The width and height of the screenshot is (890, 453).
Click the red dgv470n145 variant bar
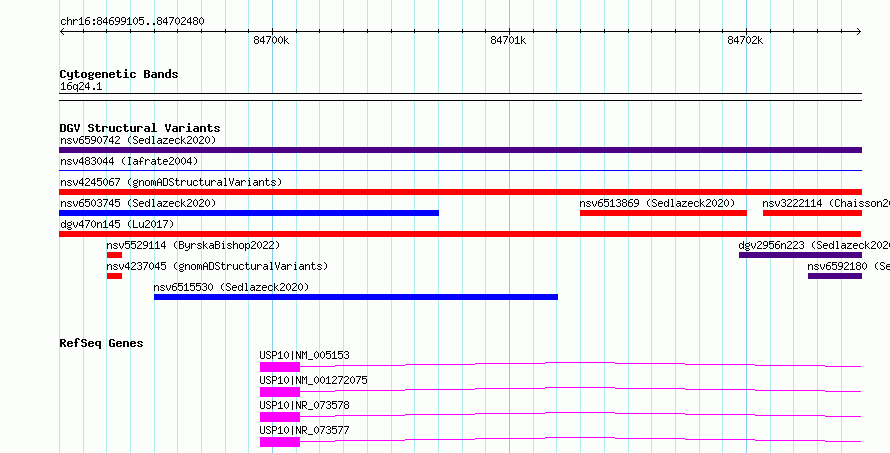tap(460, 234)
